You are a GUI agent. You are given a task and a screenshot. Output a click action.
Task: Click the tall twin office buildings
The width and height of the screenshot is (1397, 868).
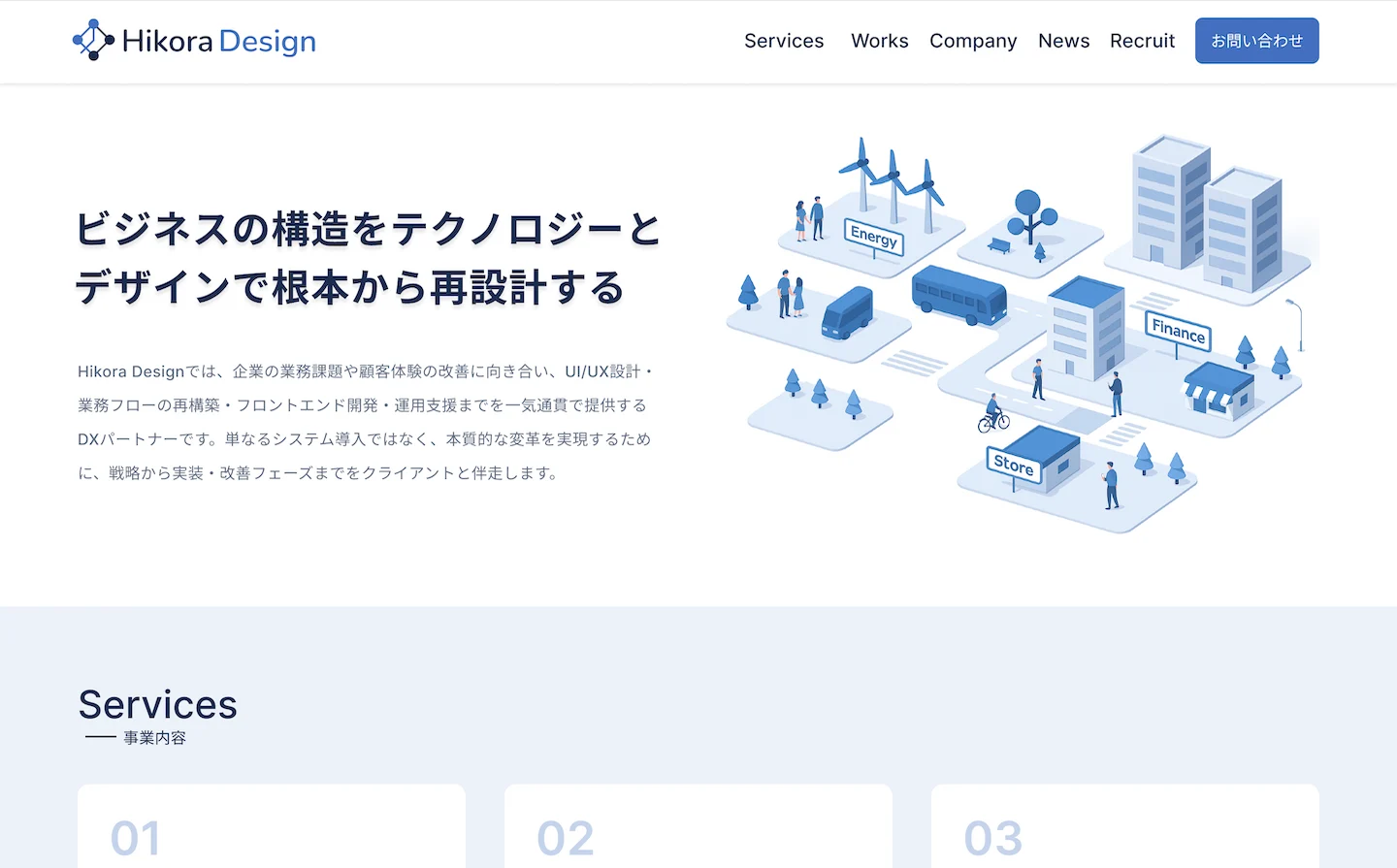click(1208, 213)
